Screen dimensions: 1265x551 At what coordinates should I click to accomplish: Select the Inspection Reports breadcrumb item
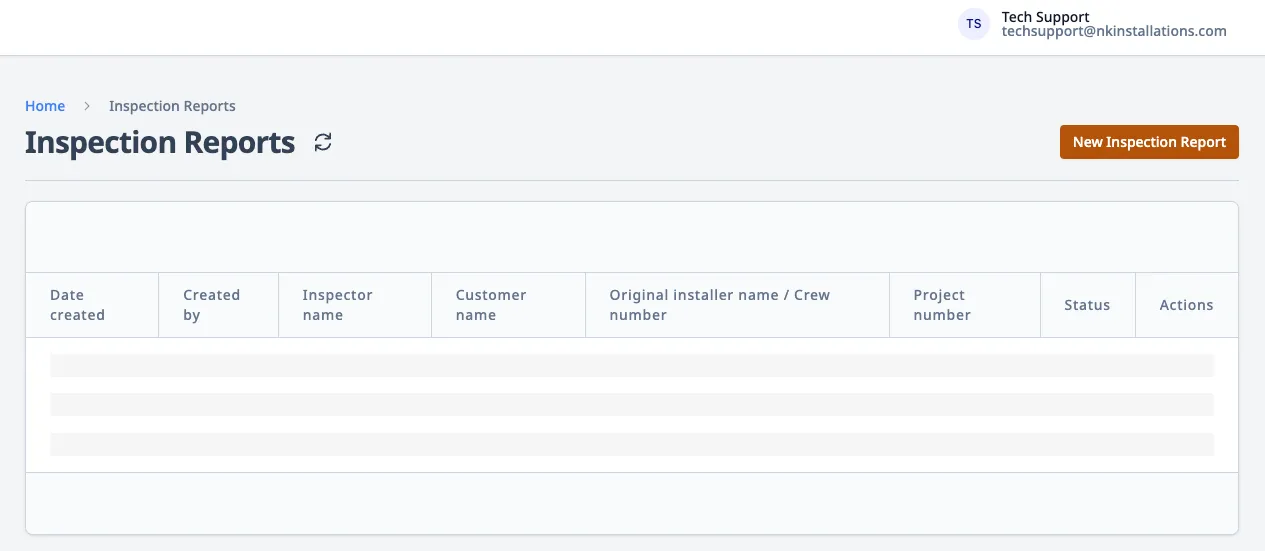172,106
